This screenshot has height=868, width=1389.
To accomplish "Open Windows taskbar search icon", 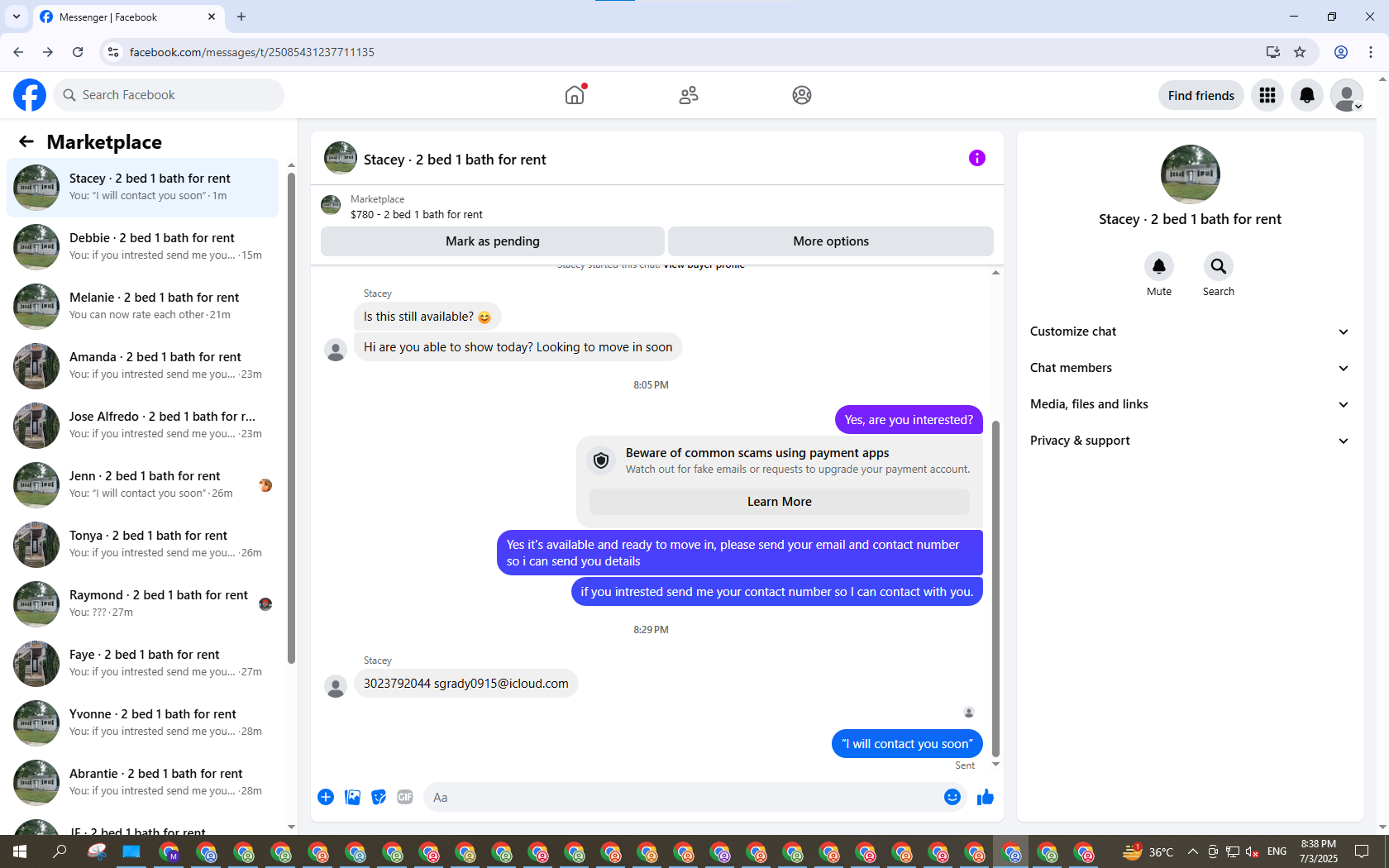I will coord(60,851).
